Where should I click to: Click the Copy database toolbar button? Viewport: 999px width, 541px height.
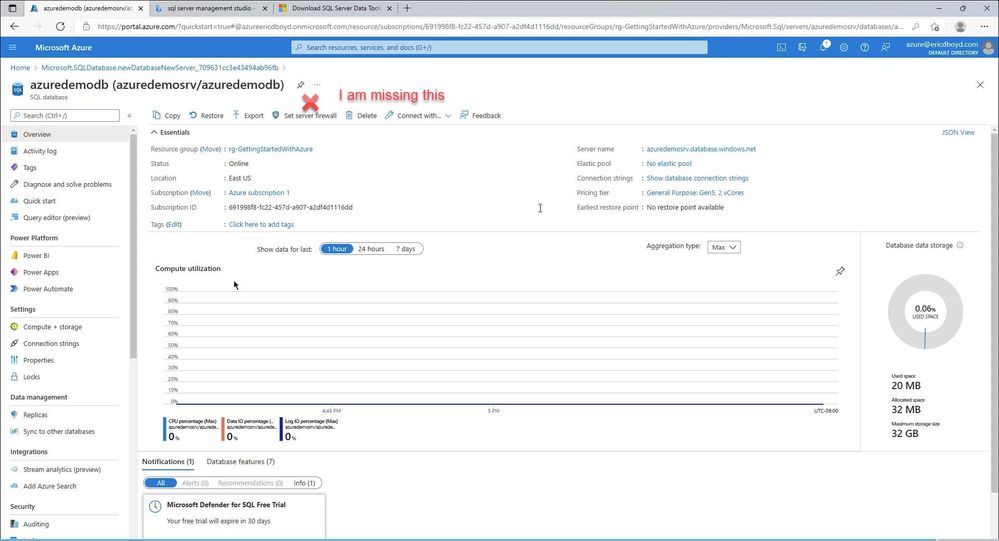(x=166, y=115)
